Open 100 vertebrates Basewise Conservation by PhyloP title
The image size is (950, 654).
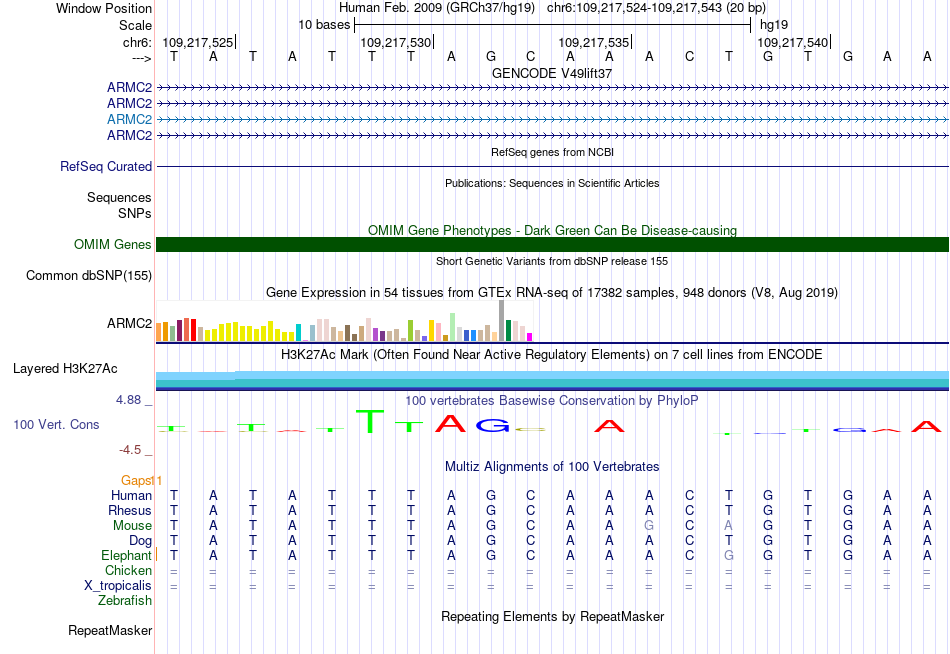pos(552,401)
